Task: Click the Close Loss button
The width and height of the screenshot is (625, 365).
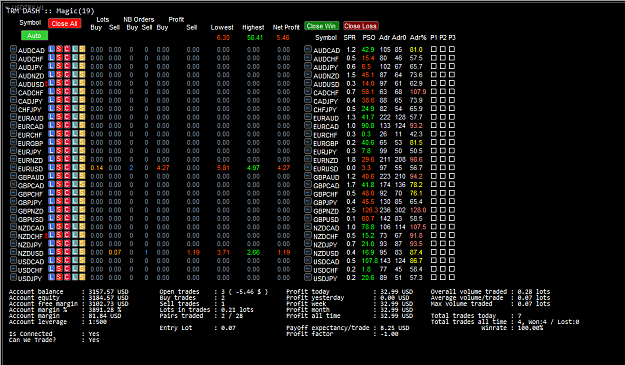Action: (x=361, y=26)
